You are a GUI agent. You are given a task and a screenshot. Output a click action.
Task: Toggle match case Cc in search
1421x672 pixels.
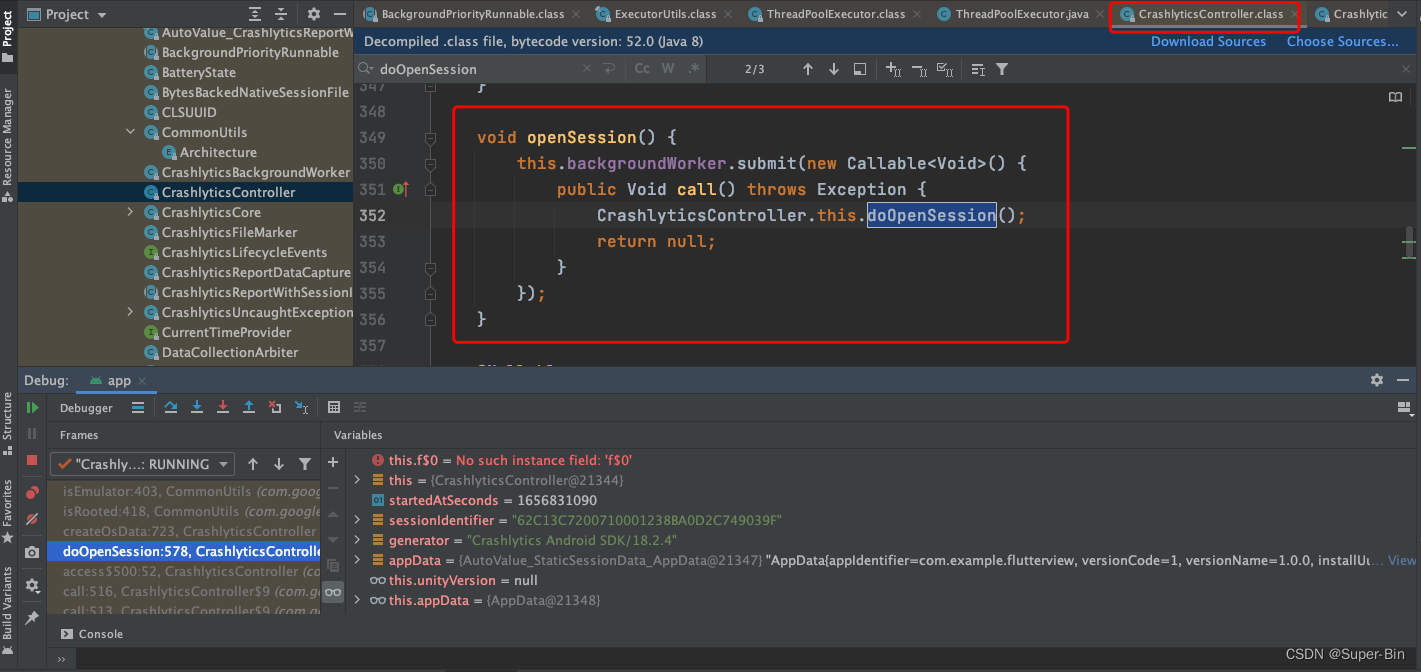click(642, 69)
